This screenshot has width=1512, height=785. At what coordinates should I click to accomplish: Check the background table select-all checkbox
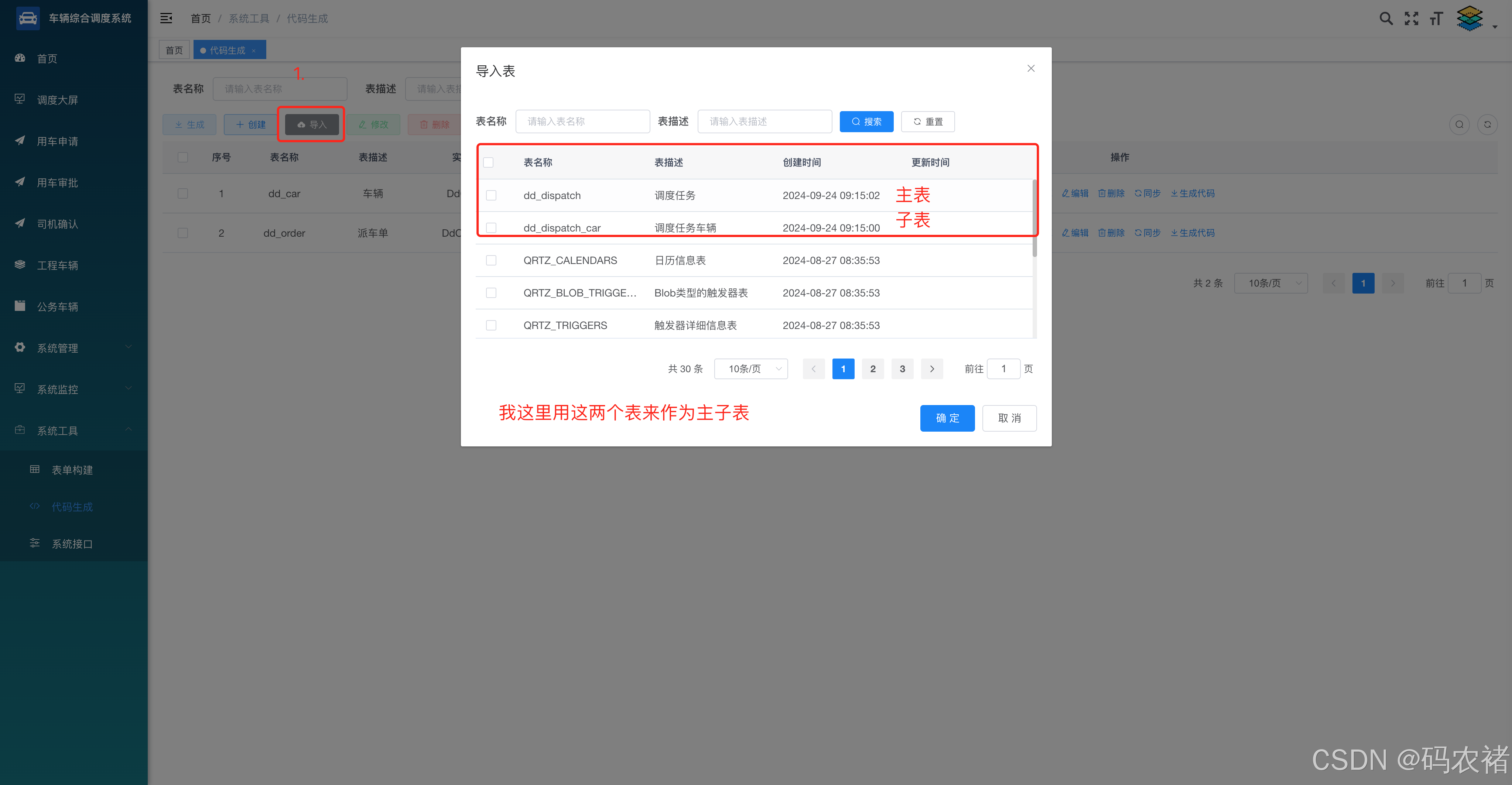(182, 157)
